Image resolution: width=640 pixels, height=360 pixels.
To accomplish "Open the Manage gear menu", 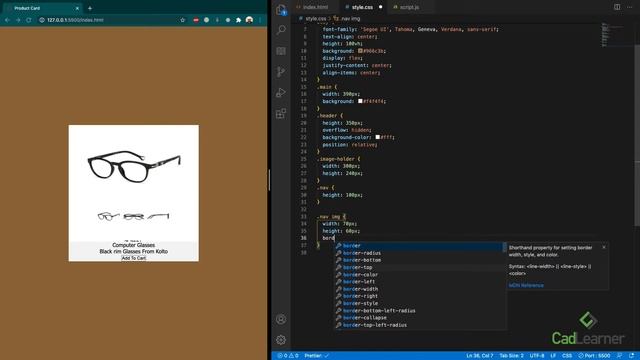I will click(281, 340).
